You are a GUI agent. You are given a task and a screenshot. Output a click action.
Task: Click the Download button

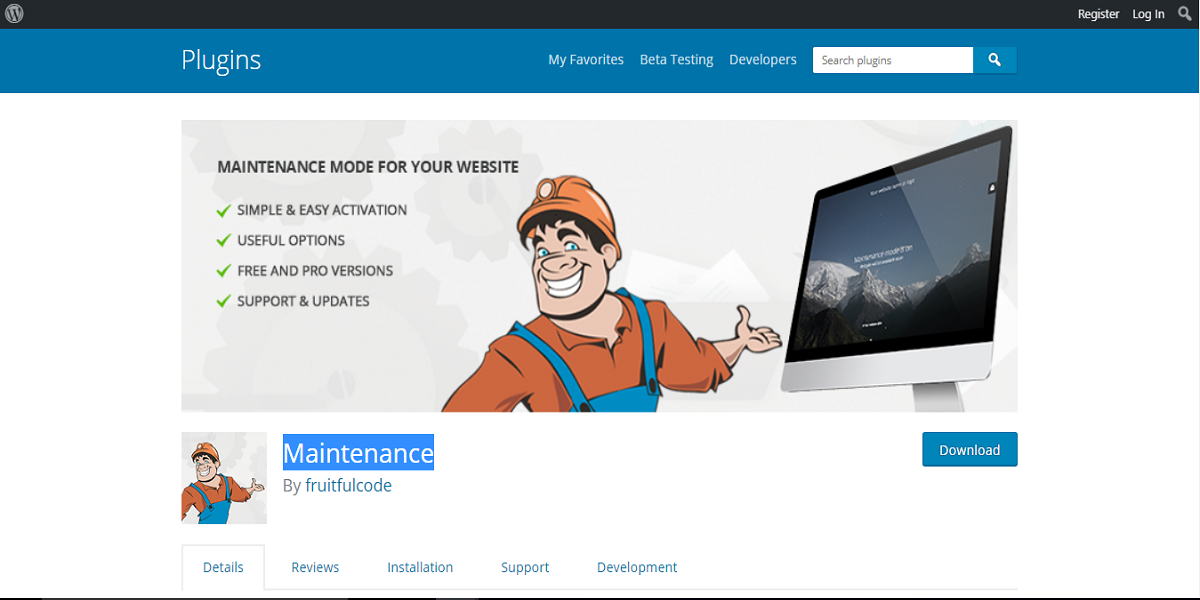coord(970,450)
